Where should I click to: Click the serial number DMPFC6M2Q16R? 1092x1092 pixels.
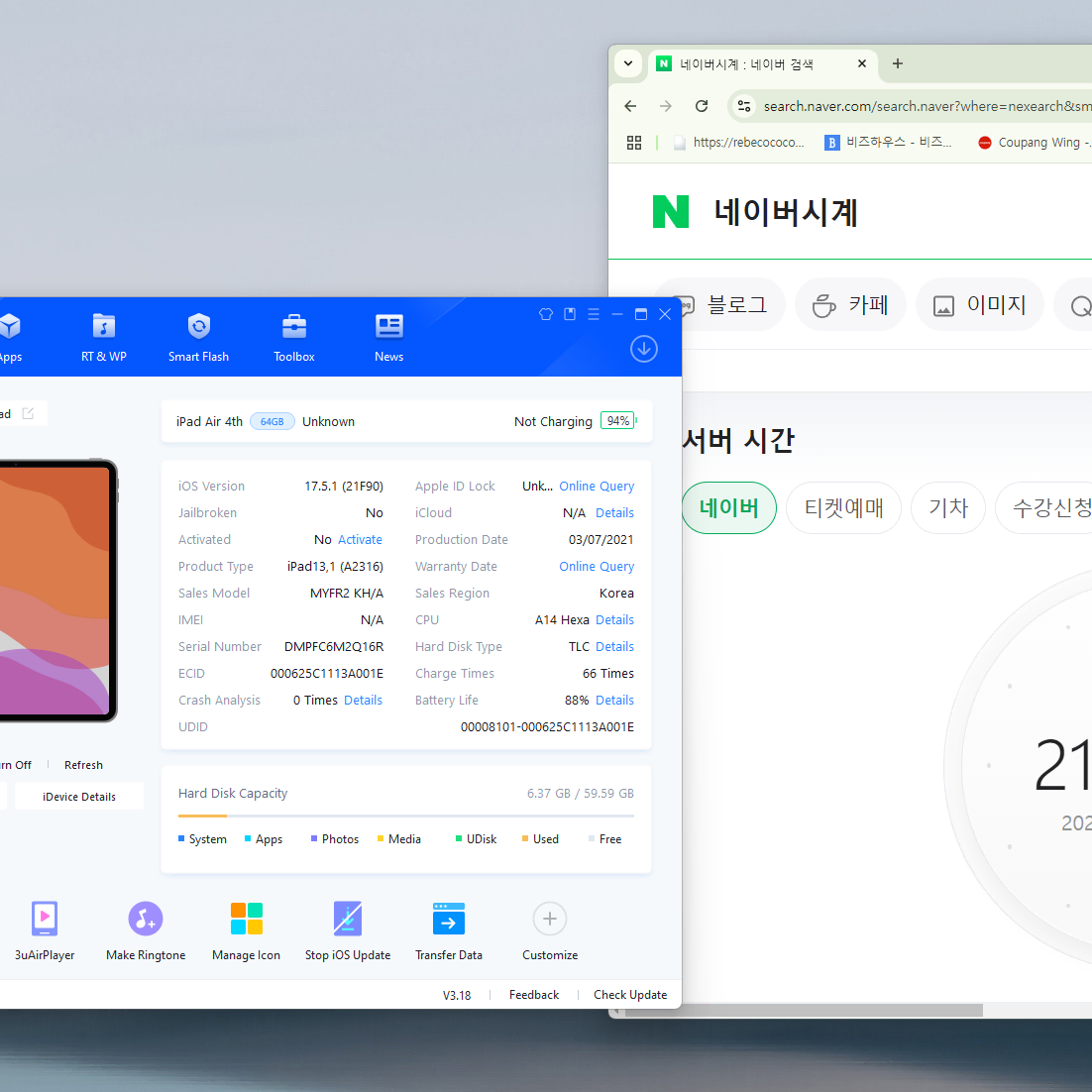pos(334,646)
